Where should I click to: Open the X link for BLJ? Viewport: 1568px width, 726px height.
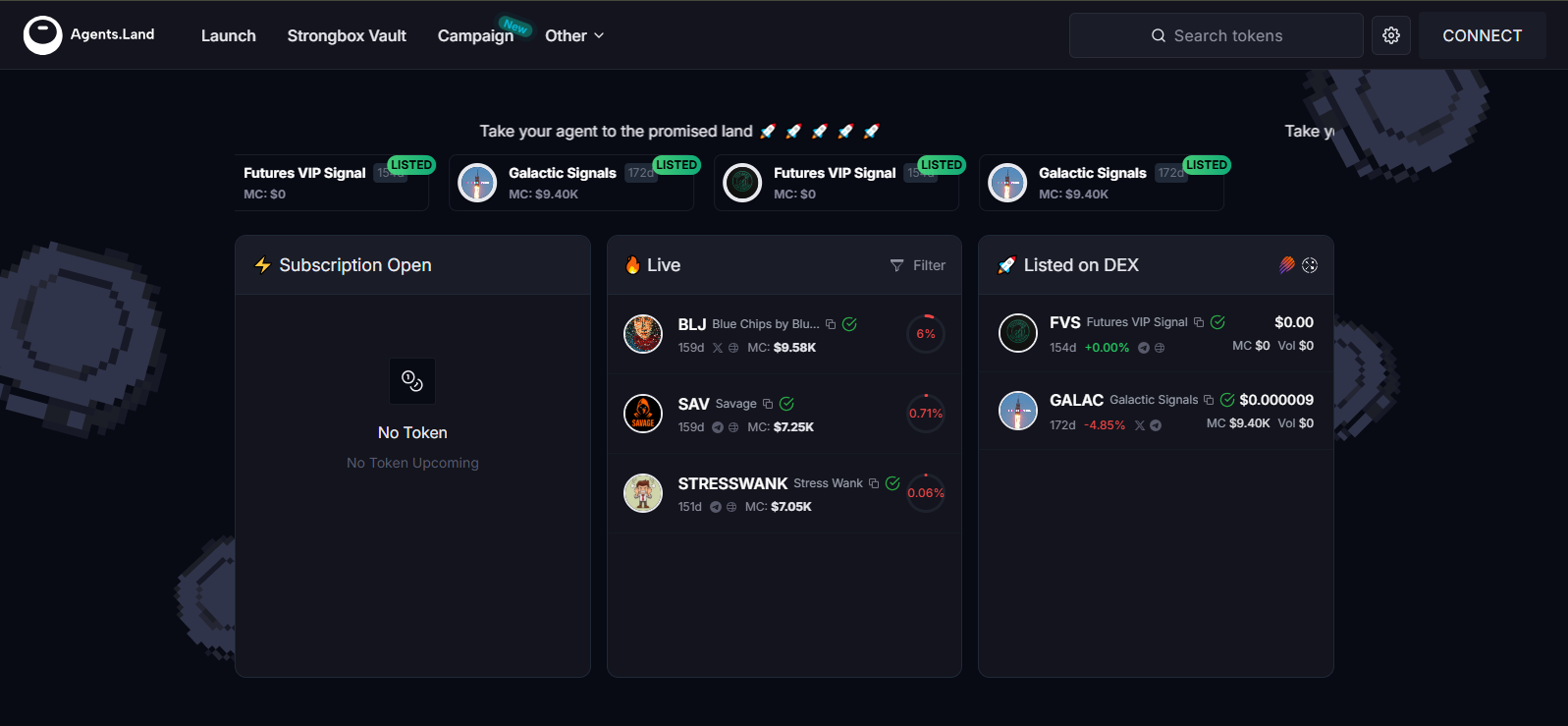pyautogui.click(x=718, y=348)
